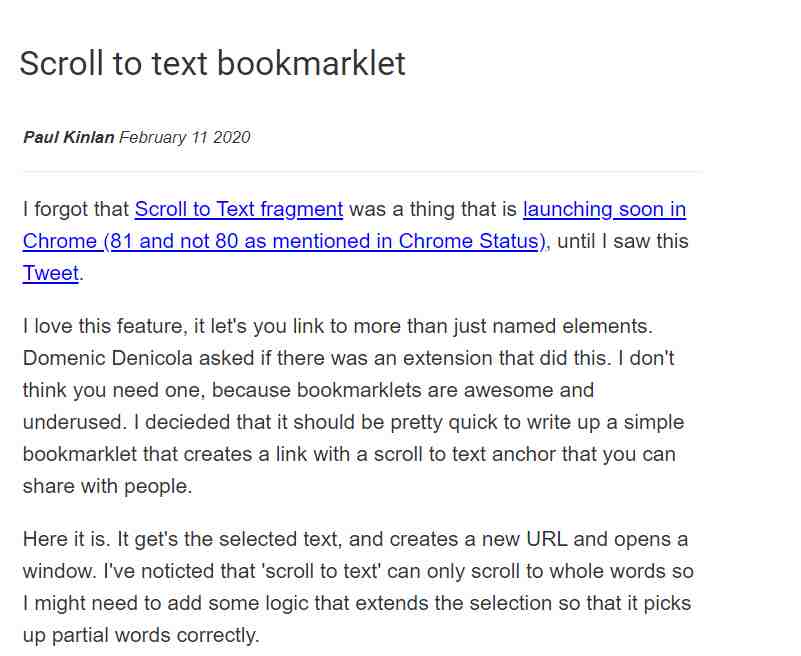Click the name "Domenic Denicola"
Viewport: 801px width, 656px height.
pos(107,358)
